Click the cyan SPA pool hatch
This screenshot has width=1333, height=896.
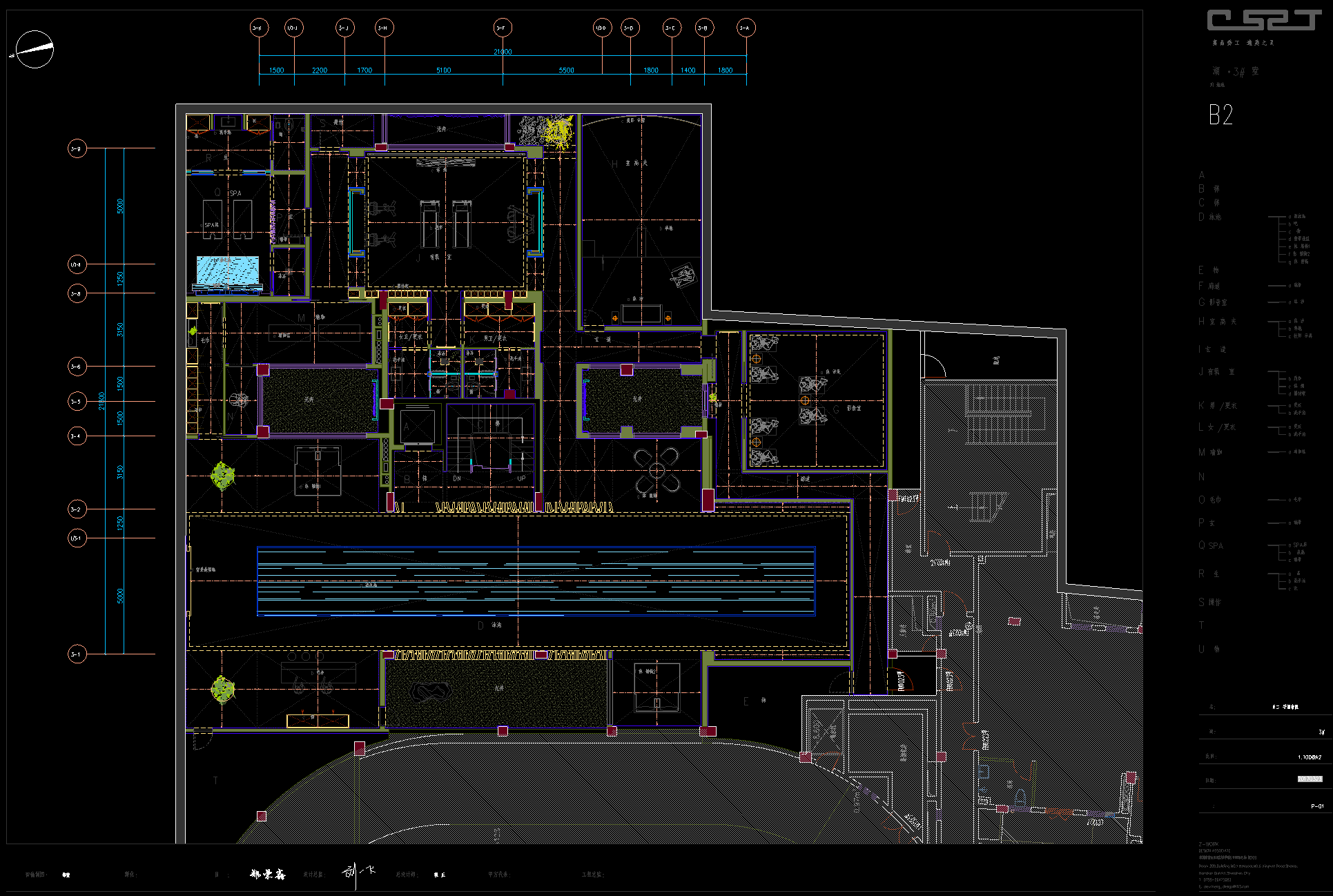point(227,270)
